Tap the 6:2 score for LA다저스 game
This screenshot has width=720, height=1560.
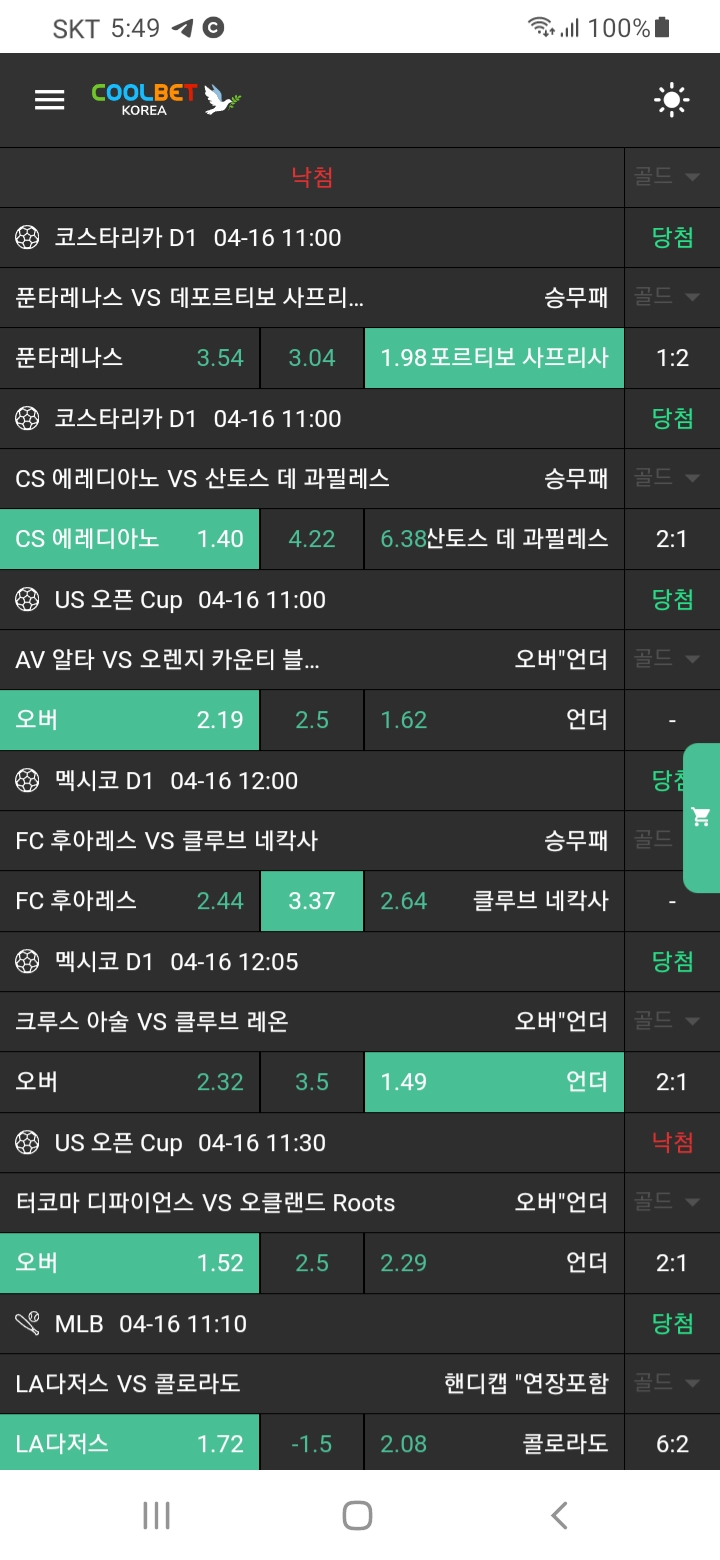point(672,1443)
